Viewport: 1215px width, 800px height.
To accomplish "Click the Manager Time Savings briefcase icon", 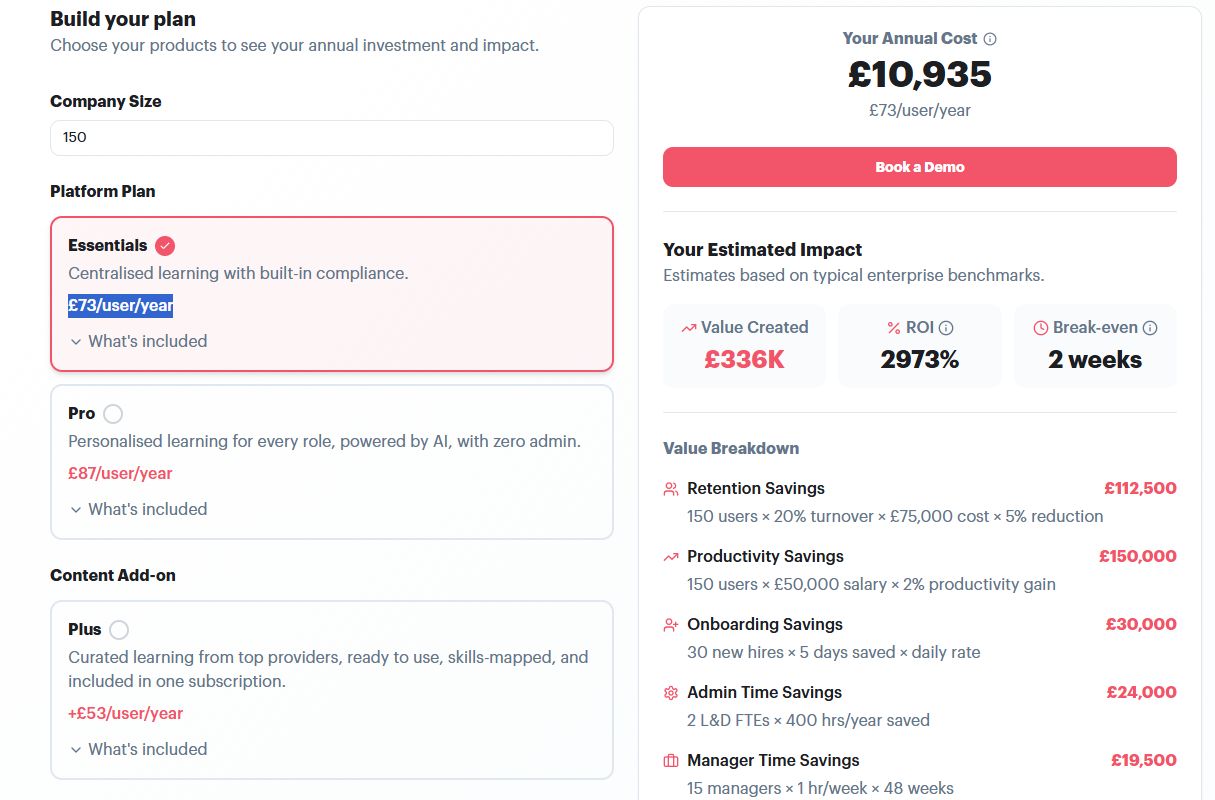I will tap(671, 761).
